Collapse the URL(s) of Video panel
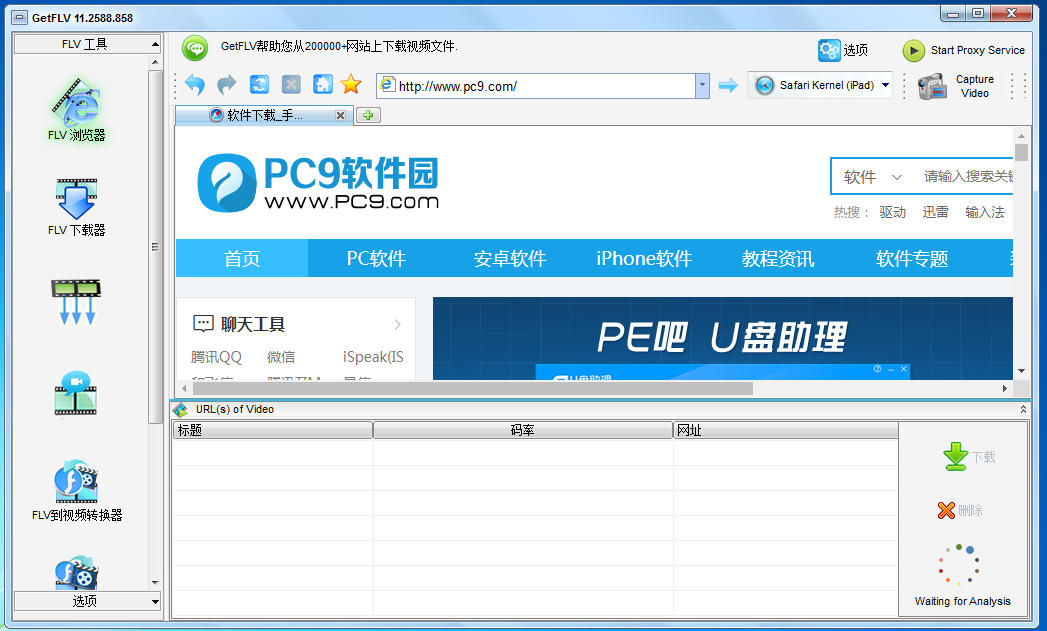The width and height of the screenshot is (1047, 631). pyautogui.click(x=1022, y=409)
